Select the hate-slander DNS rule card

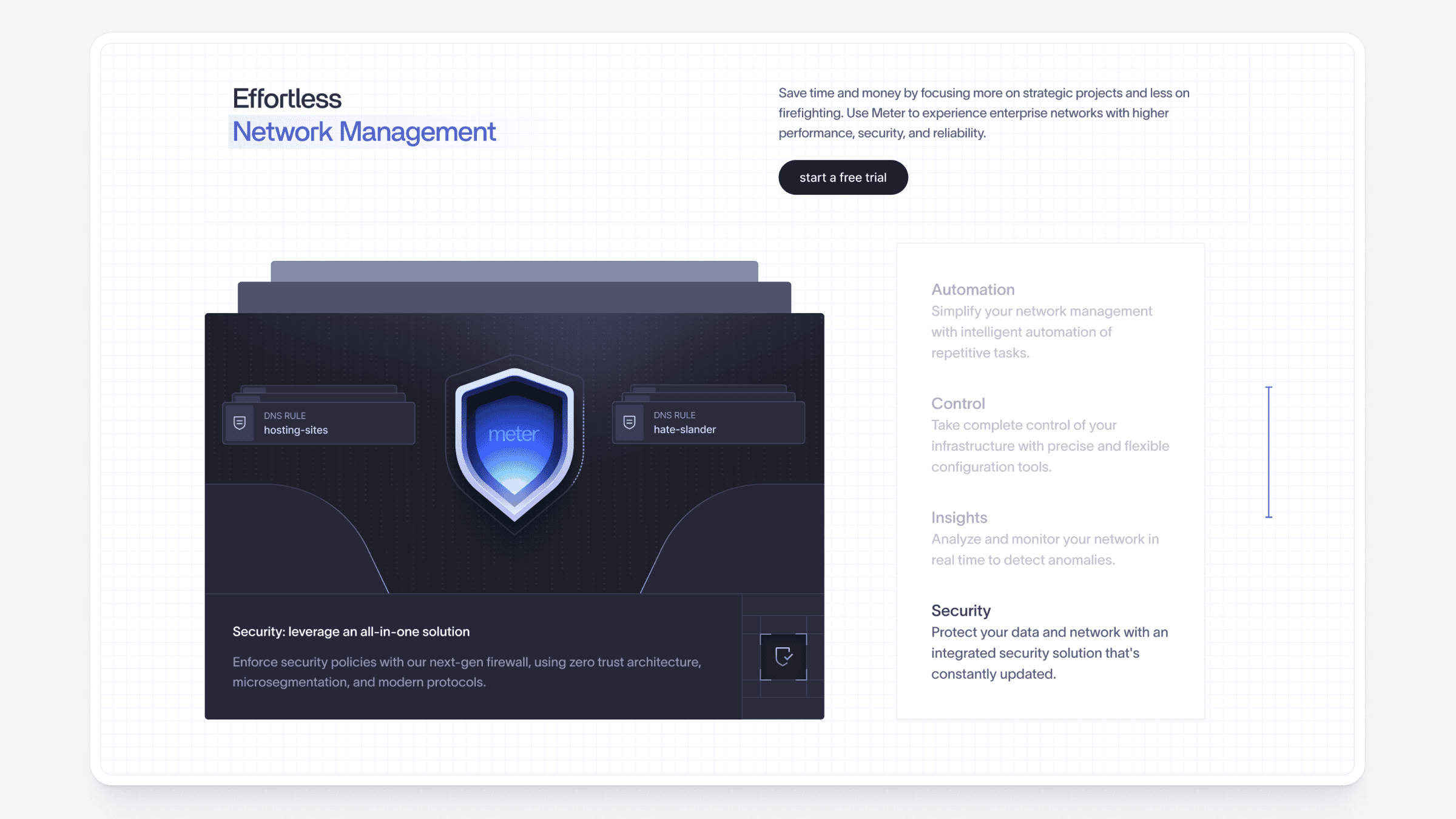pos(709,422)
